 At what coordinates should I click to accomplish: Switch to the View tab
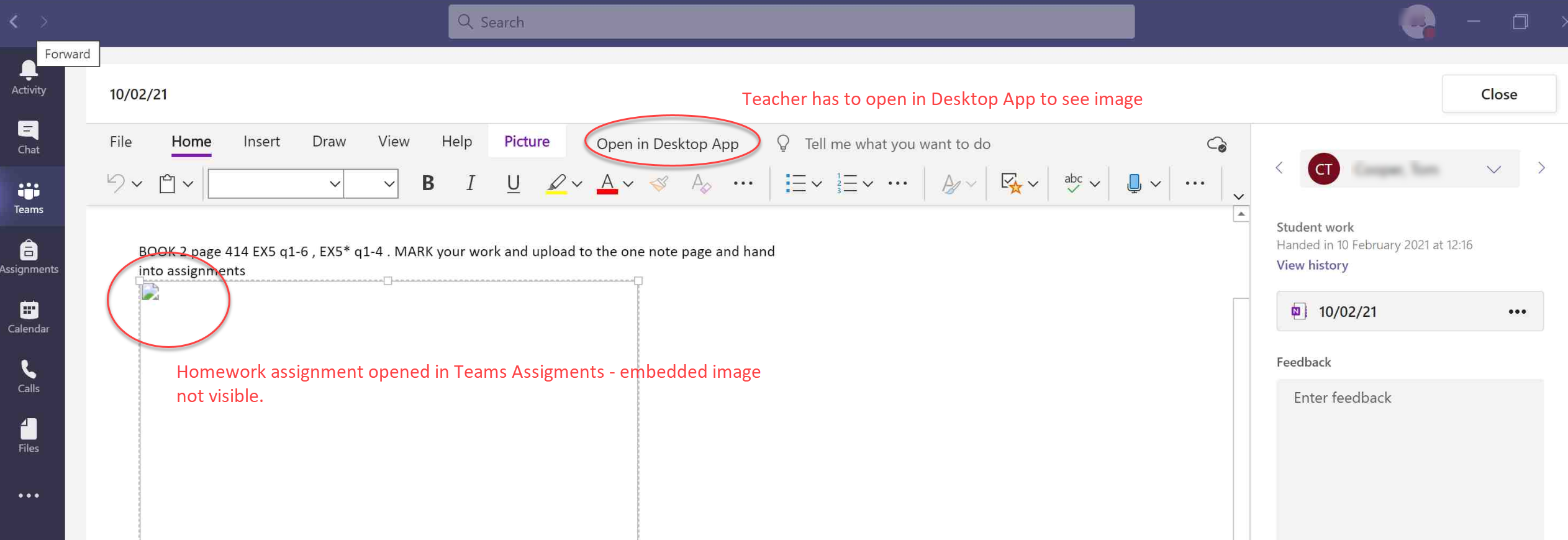[394, 142]
